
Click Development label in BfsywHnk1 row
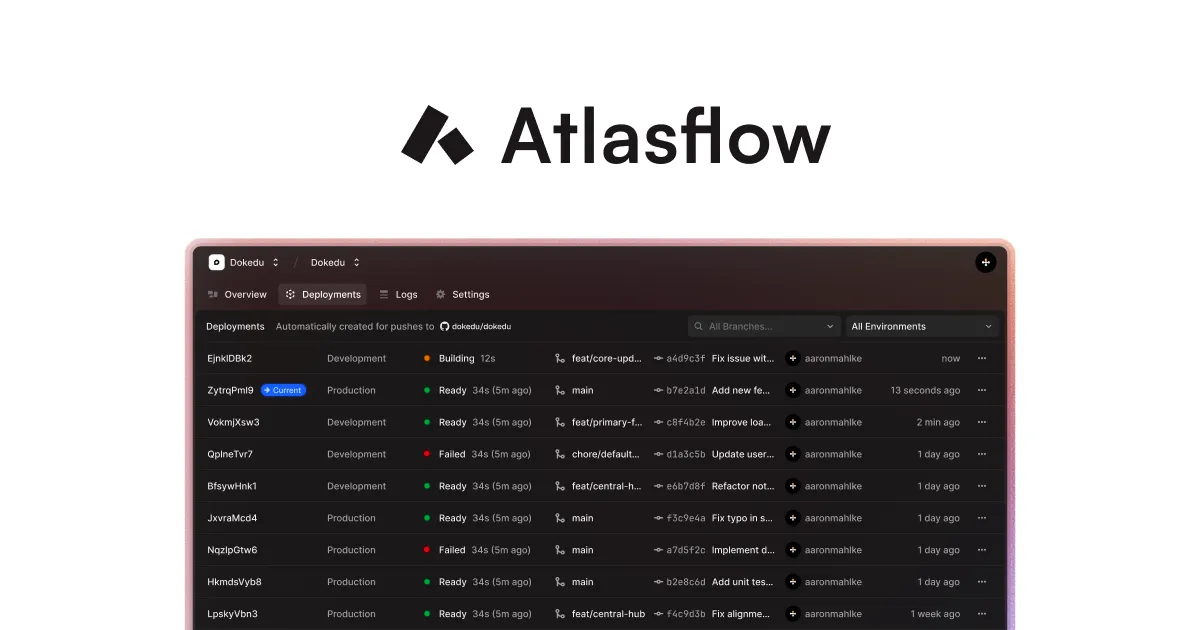click(356, 486)
